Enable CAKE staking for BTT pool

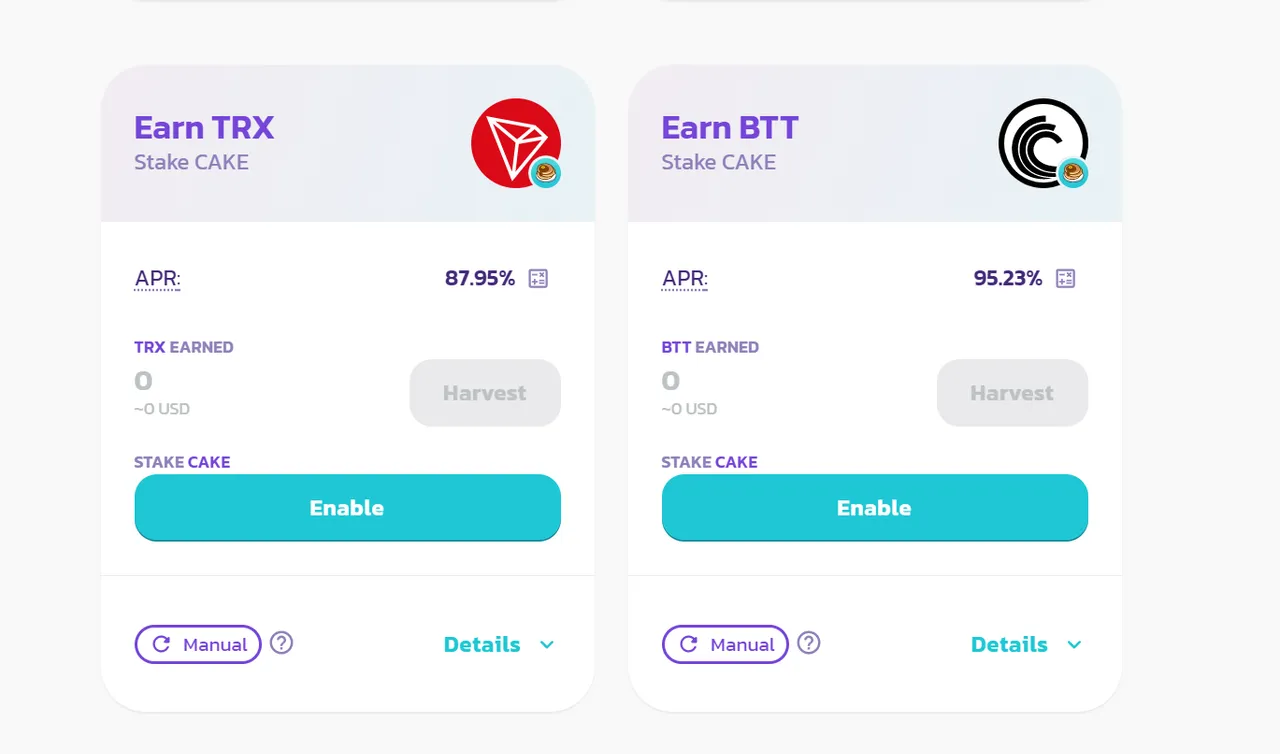tap(875, 508)
